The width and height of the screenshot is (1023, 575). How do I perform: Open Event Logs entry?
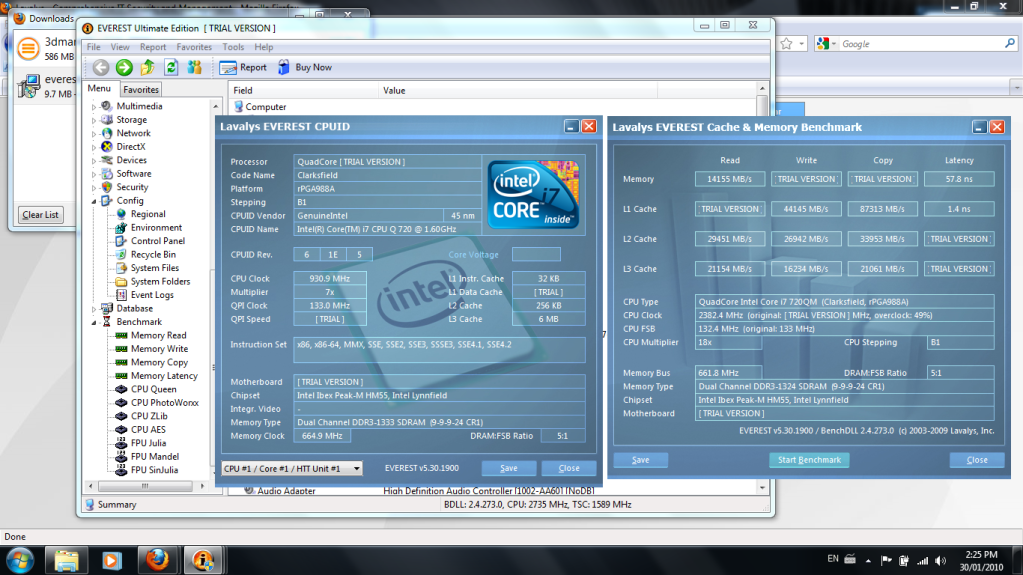coord(152,295)
